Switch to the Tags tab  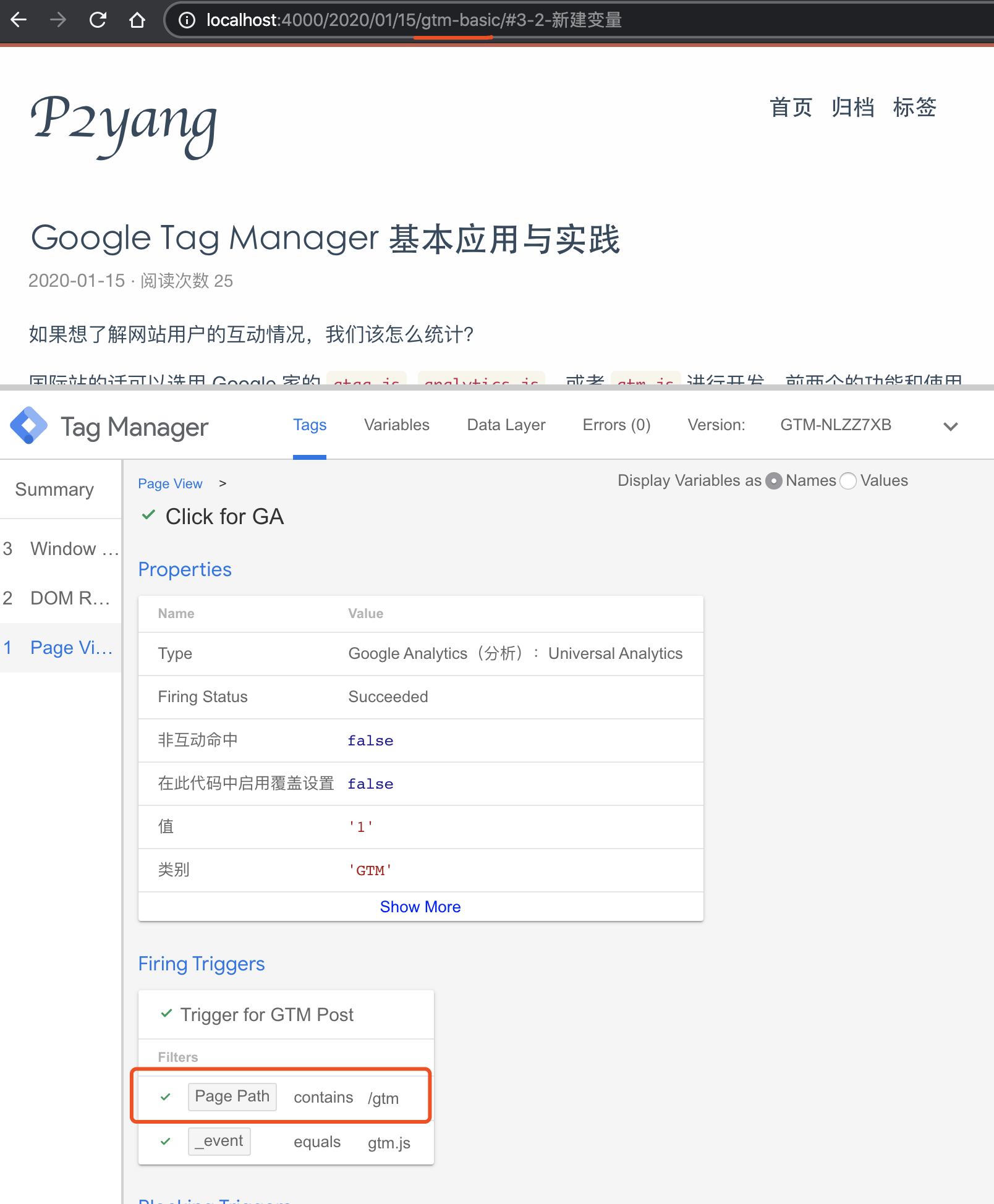tap(310, 425)
